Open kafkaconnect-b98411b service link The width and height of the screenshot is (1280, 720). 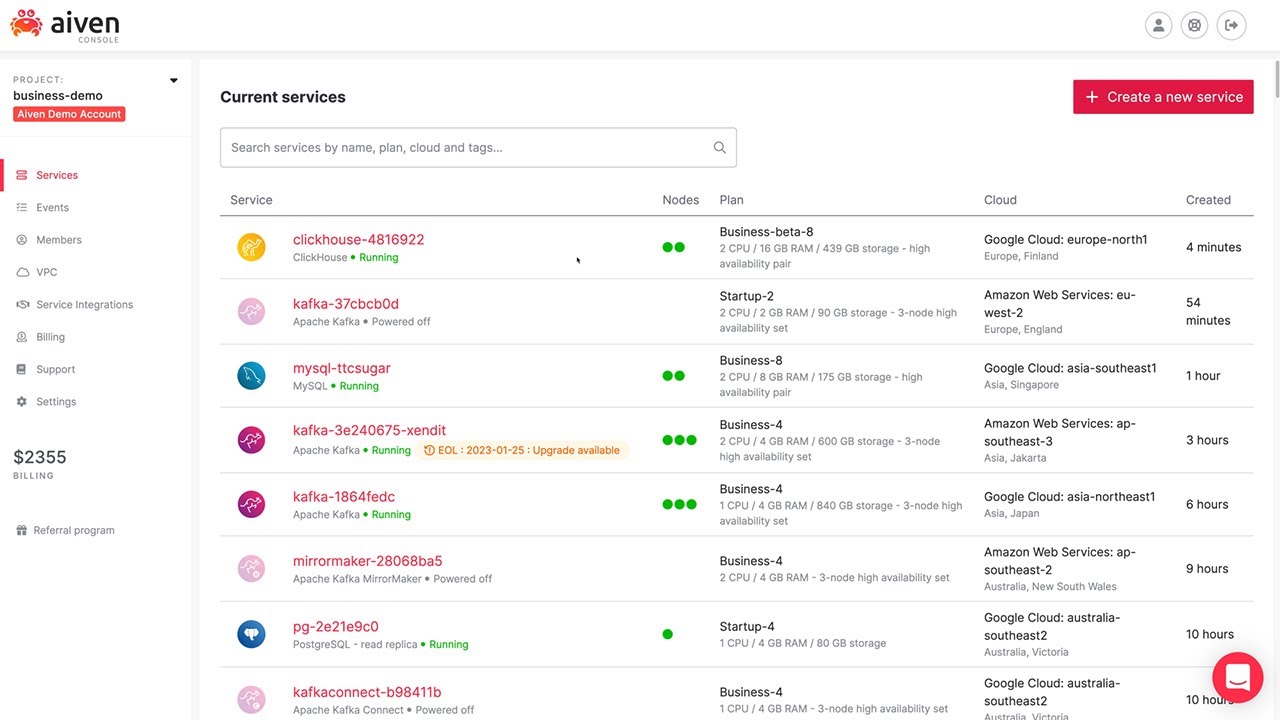click(367, 691)
